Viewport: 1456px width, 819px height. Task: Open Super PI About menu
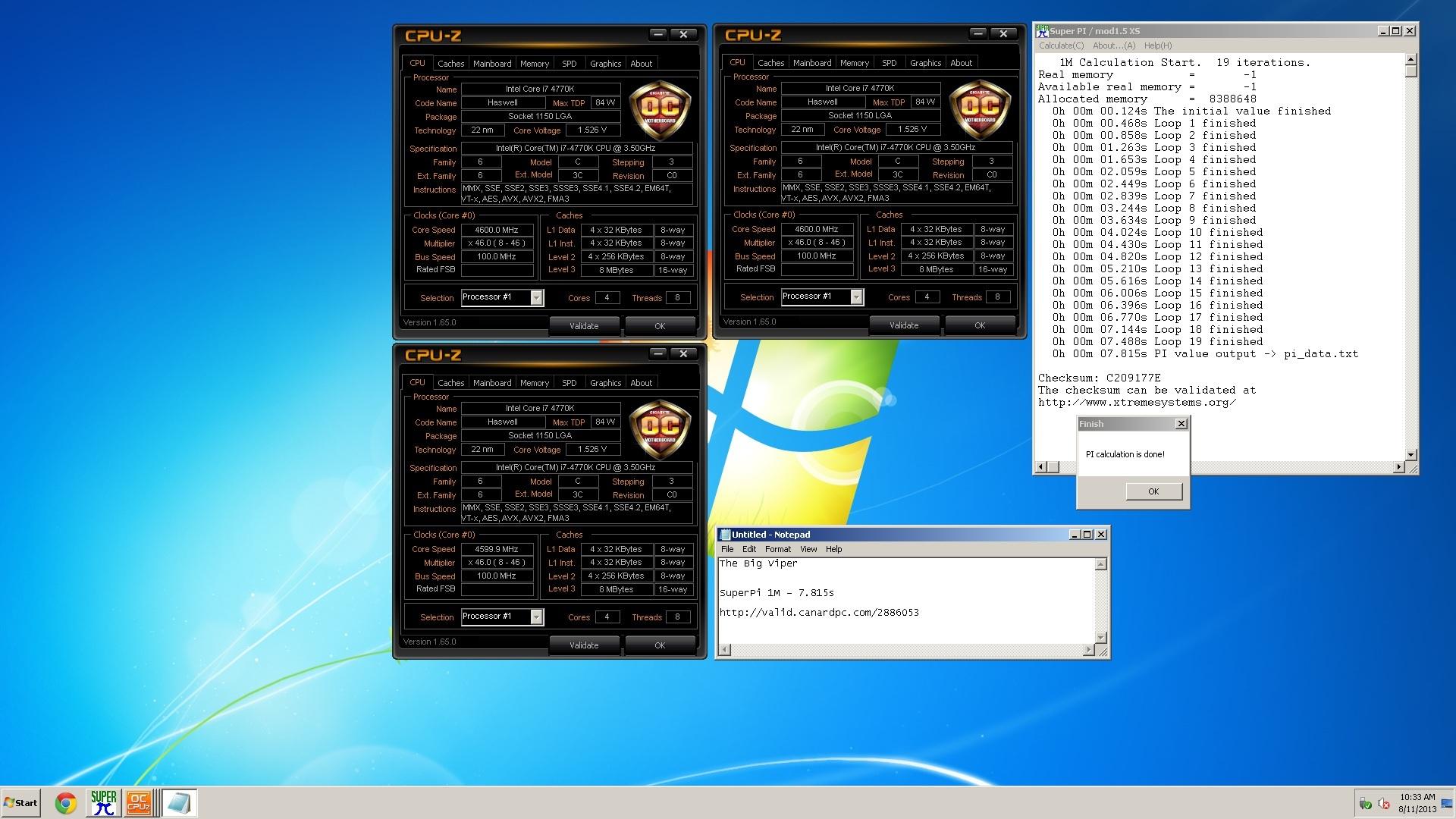tap(1114, 45)
